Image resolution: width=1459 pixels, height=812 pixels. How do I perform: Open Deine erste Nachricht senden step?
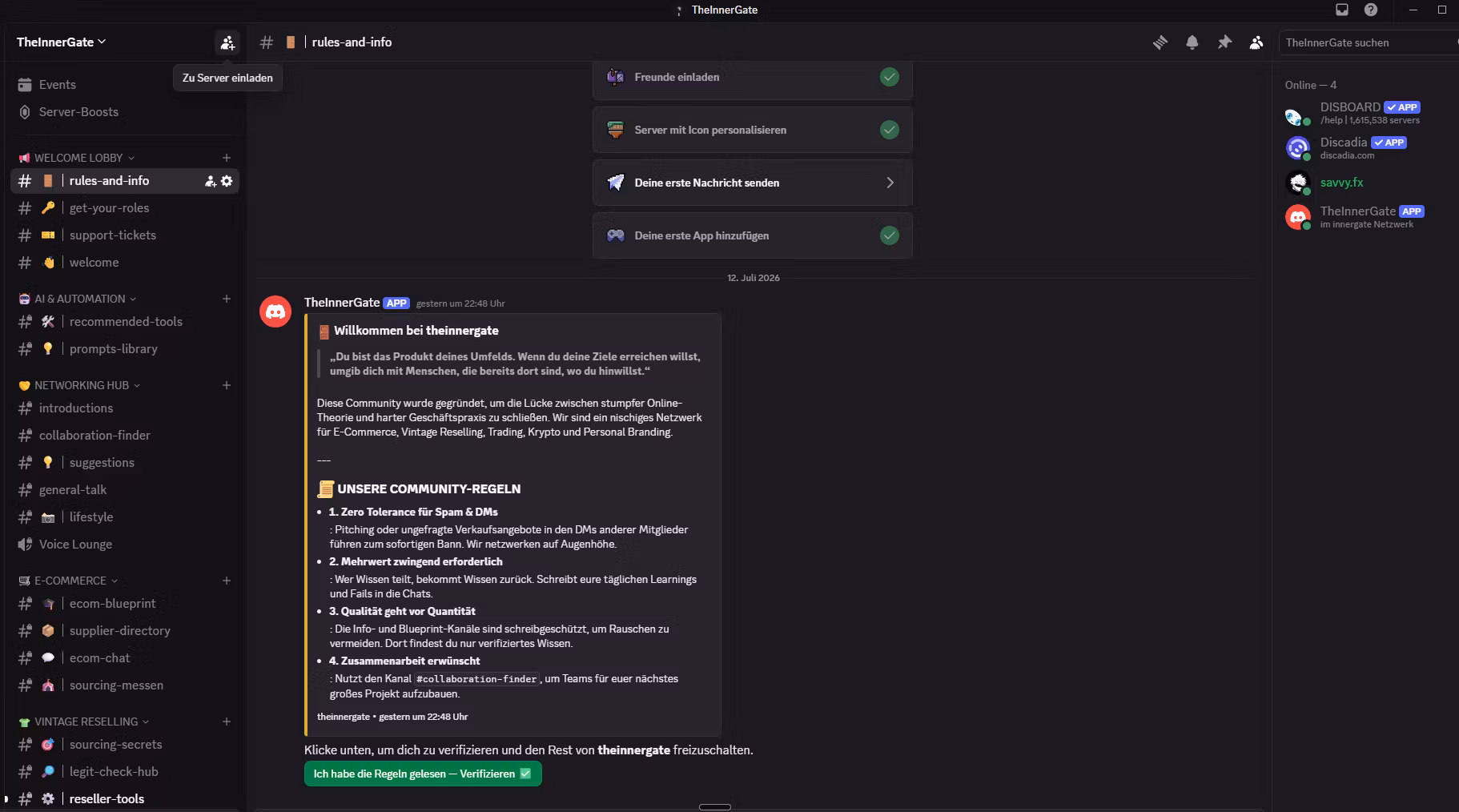point(753,183)
